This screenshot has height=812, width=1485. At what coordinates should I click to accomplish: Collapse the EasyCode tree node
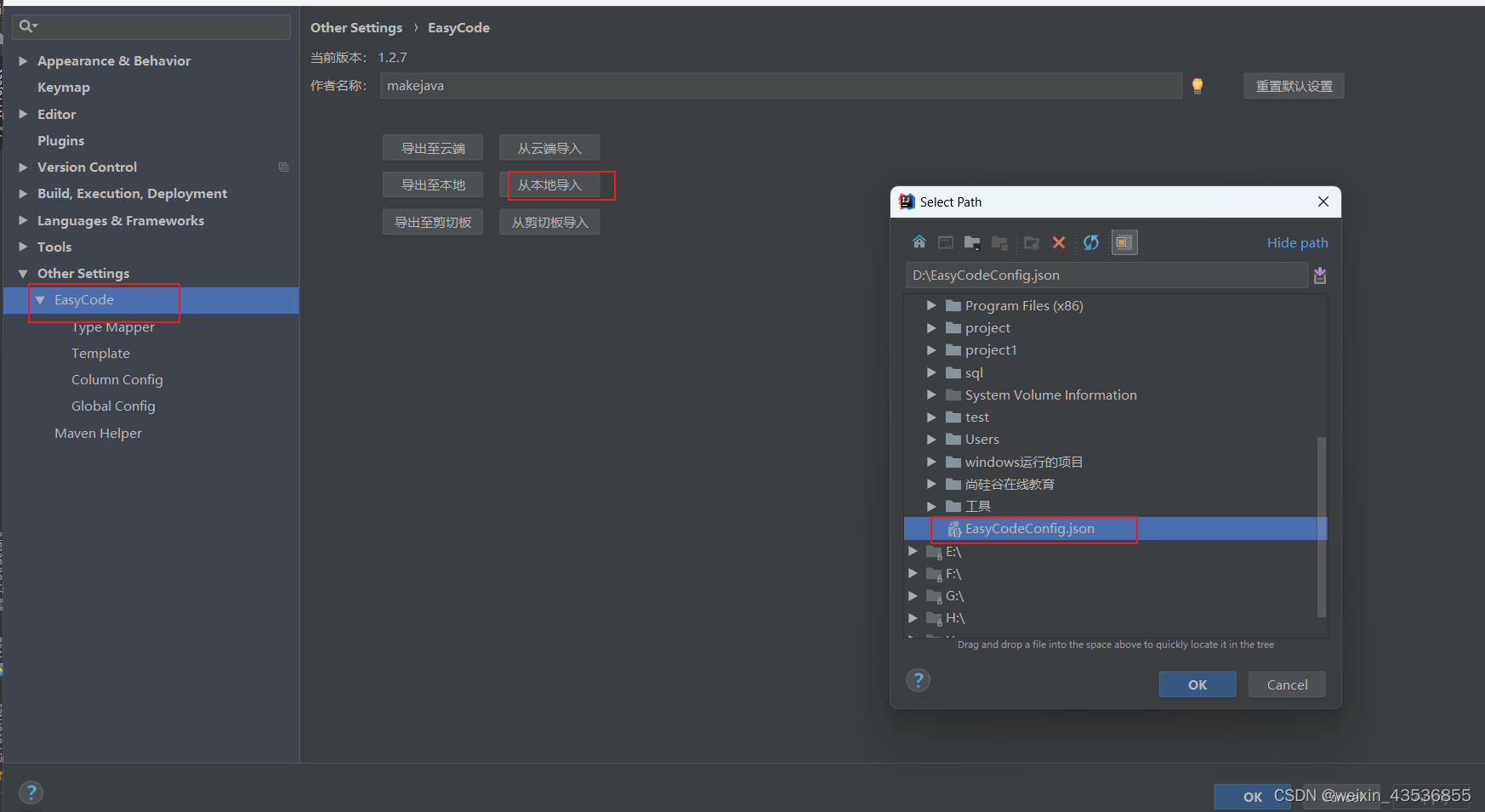pyautogui.click(x=40, y=300)
